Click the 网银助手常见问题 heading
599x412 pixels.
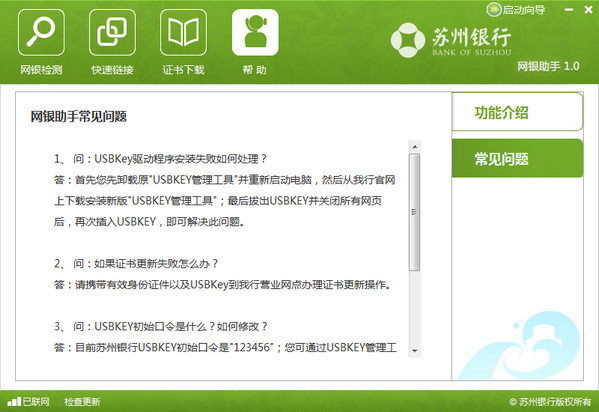[x=79, y=116]
